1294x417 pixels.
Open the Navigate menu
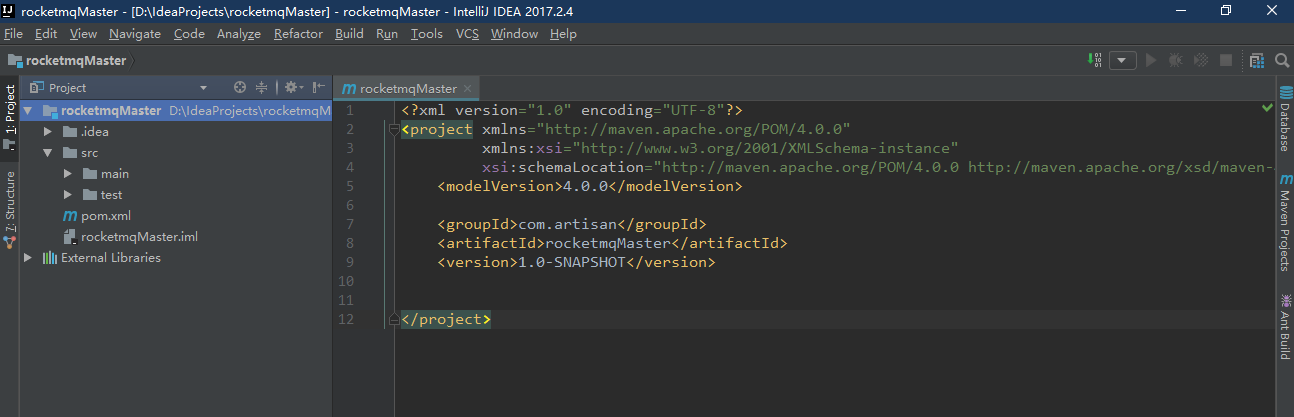pos(135,34)
